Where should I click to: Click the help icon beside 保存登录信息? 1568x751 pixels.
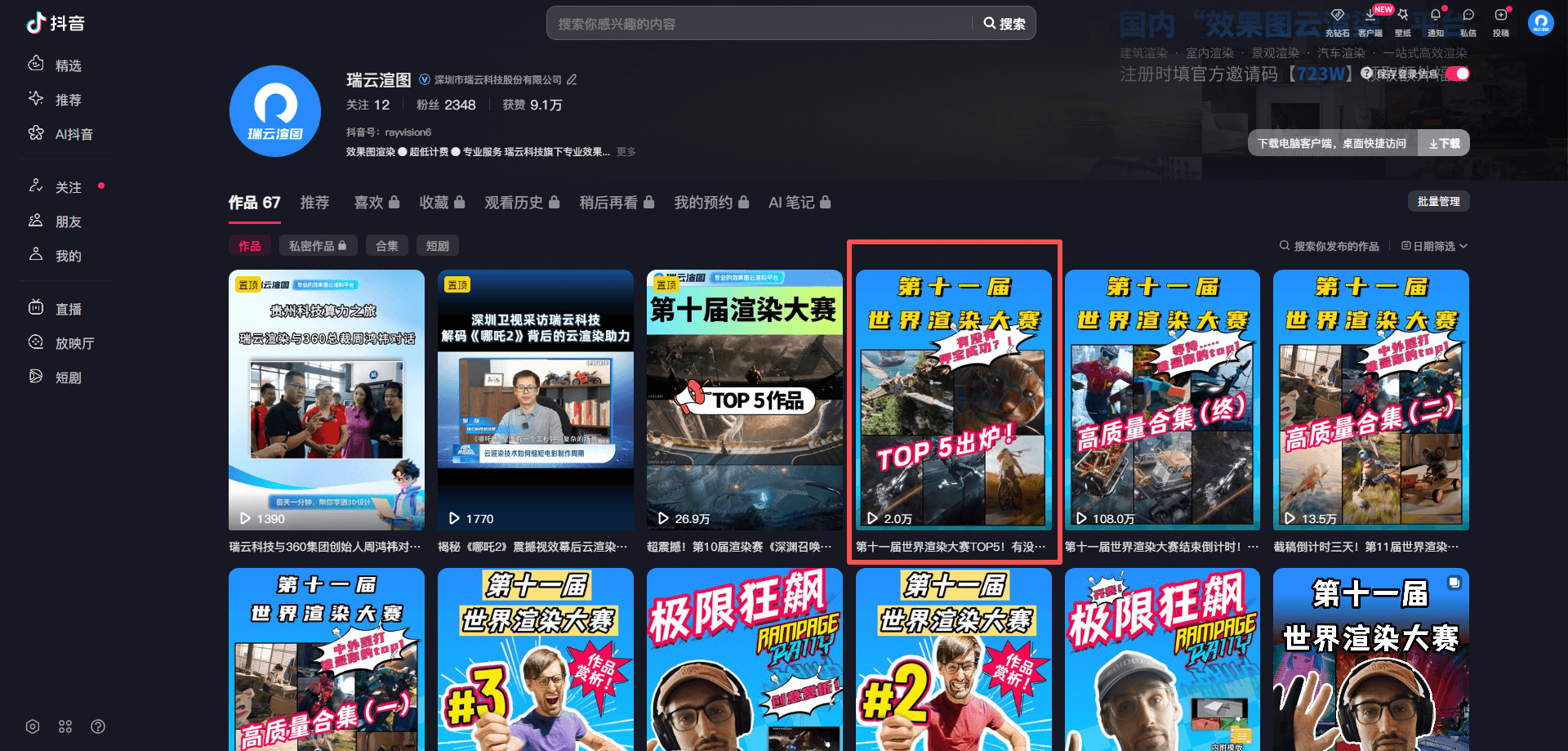[x=1366, y=74]
